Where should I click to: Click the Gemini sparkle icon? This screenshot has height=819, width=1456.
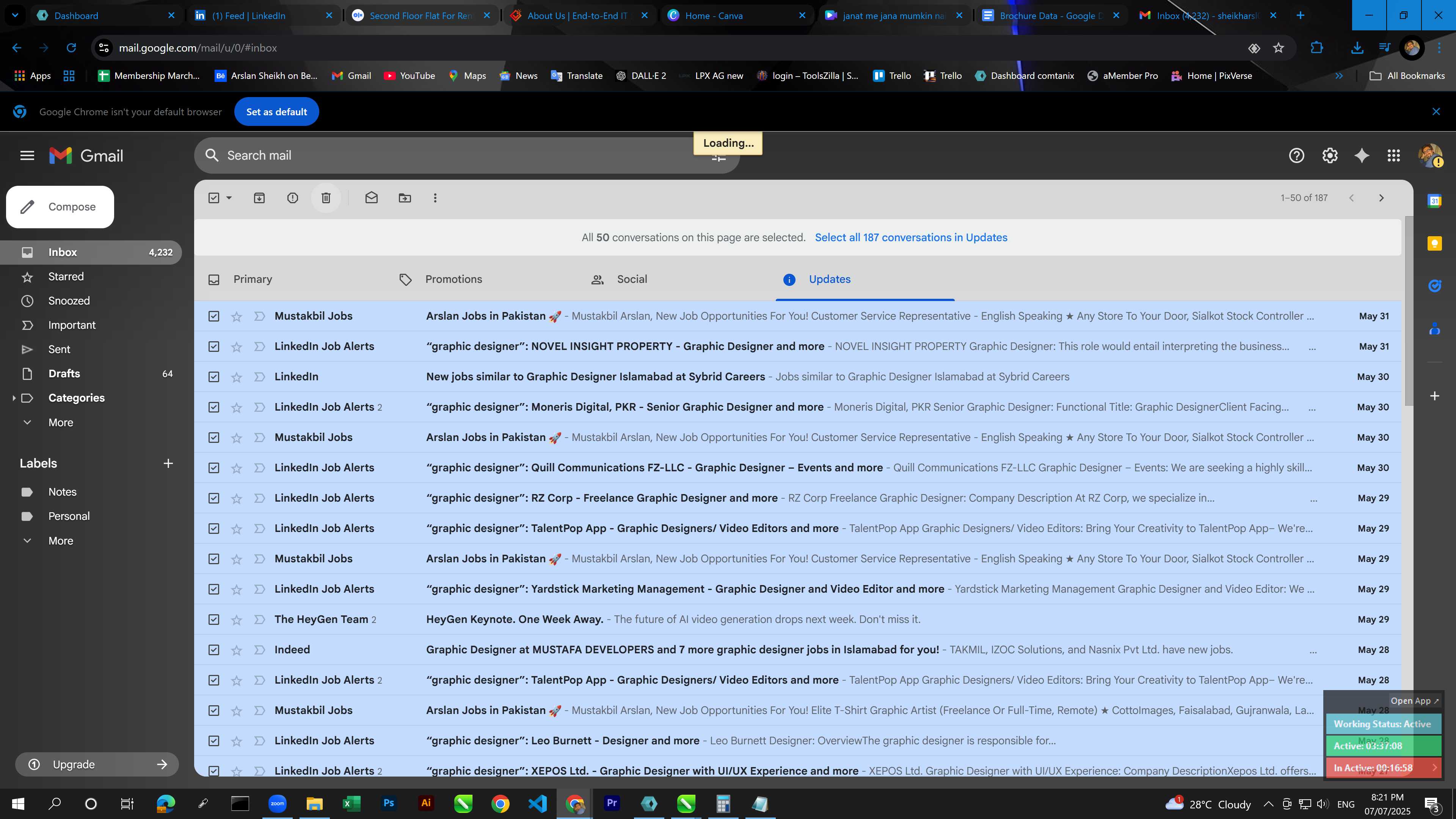click(1362, 155)
